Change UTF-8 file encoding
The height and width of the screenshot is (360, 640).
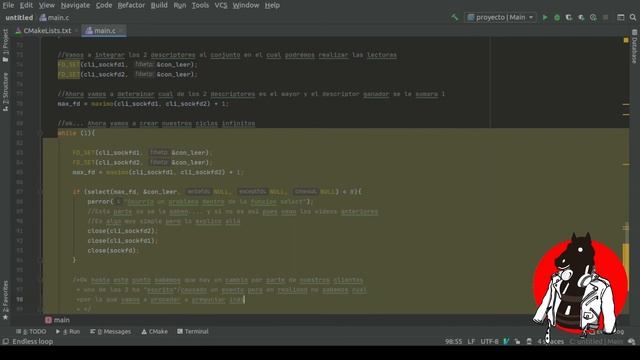coord(489,342)
